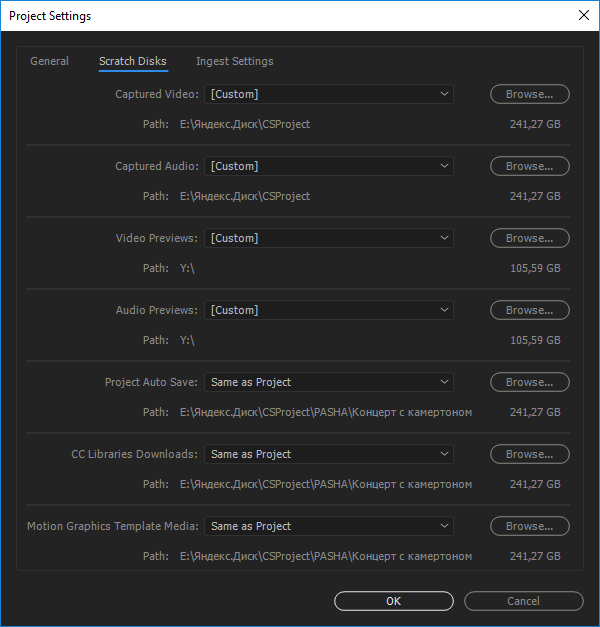This screenshot has height=627, width=600.
Task: Open the Captured Video location dropdown
Action: pos(329,94)
